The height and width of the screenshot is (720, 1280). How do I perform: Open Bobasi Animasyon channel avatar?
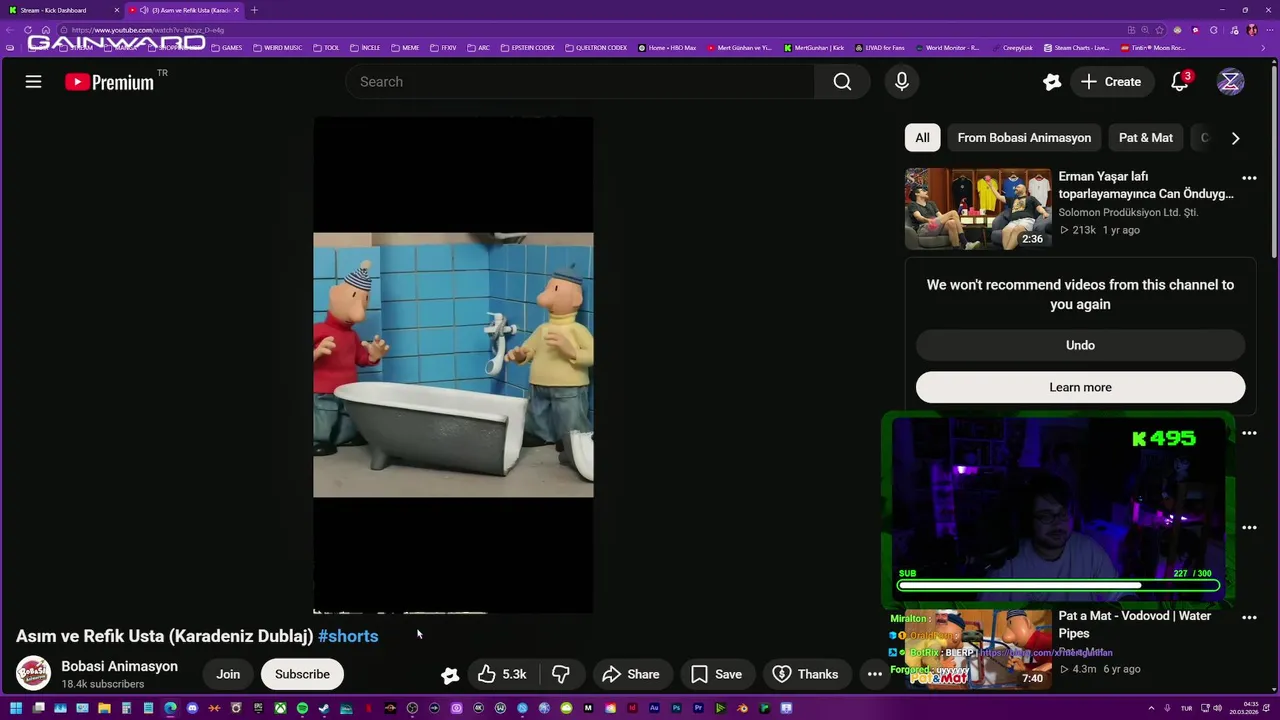tap(33, 674)
